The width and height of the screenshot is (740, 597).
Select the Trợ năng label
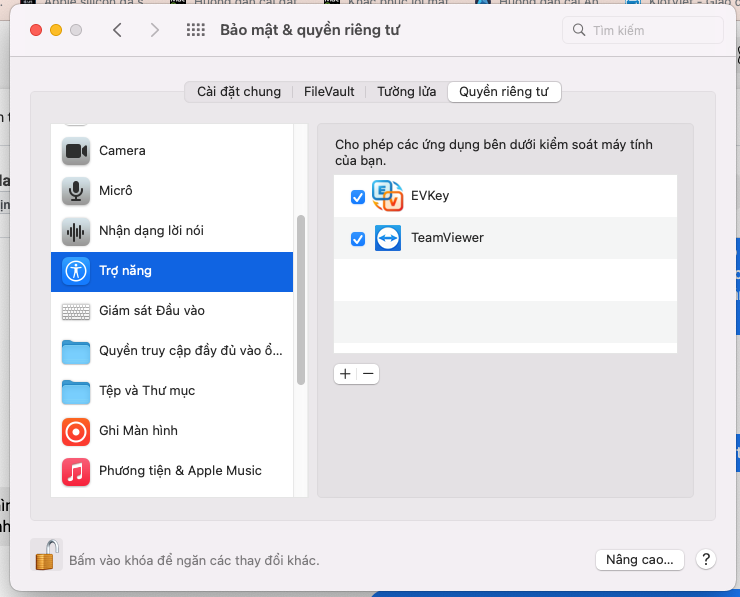[x=126, y=271]
